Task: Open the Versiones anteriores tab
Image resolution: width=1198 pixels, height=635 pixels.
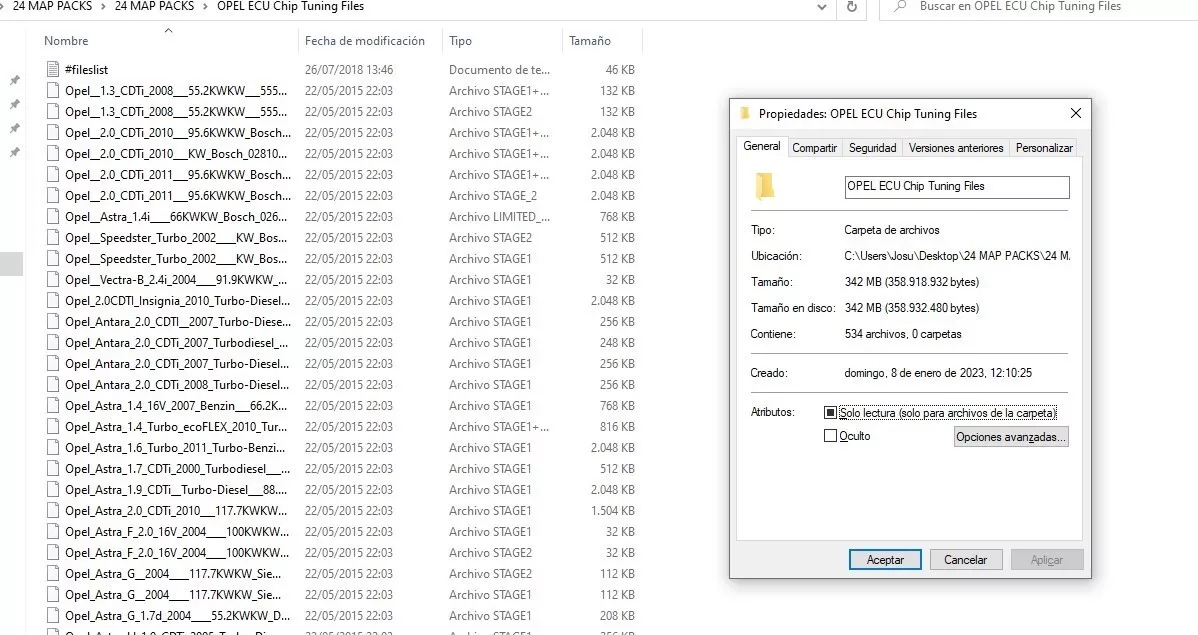Action: coord(956,147)
